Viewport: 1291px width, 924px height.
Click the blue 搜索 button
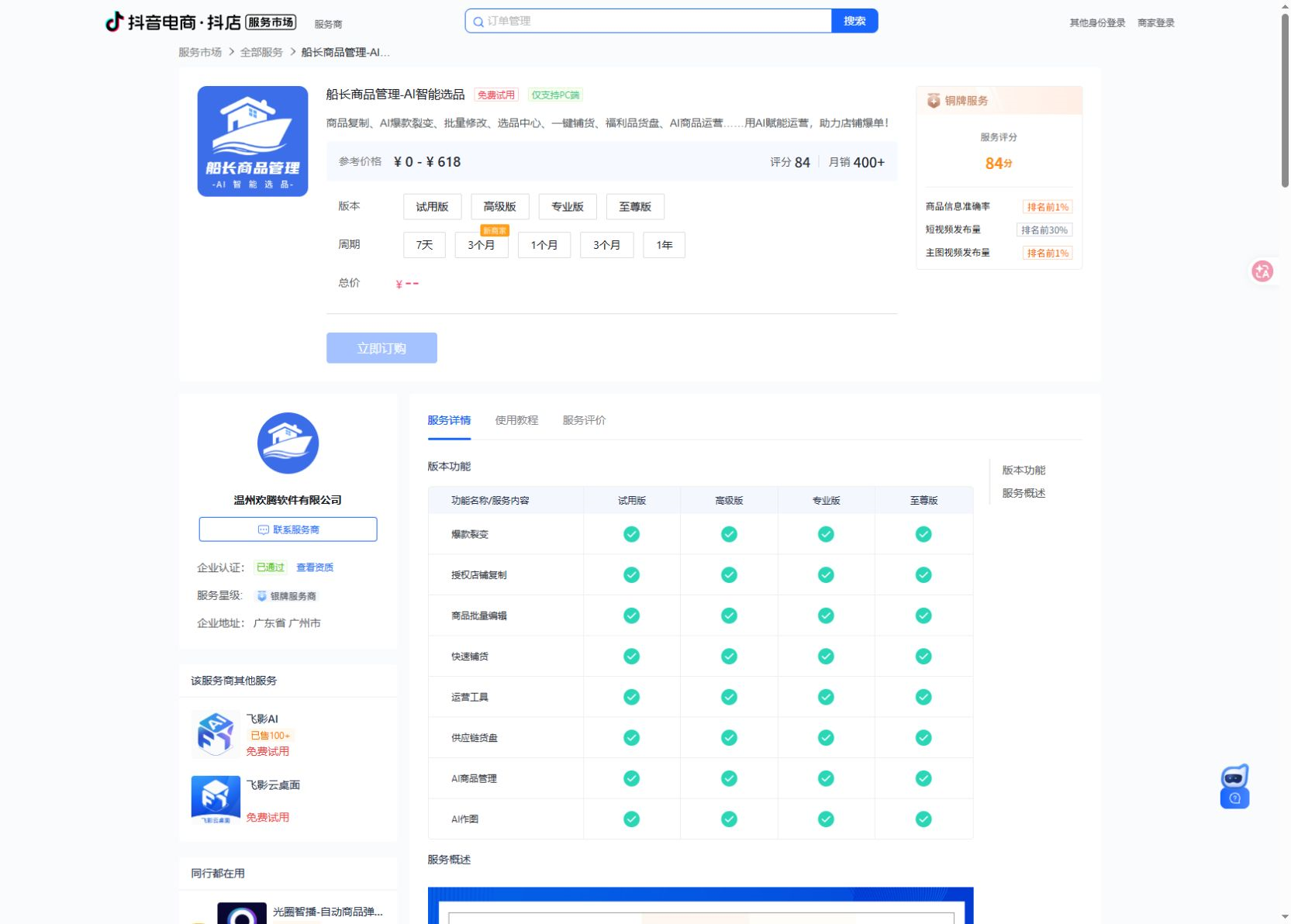pyautogui.click(x=854, y=21)
